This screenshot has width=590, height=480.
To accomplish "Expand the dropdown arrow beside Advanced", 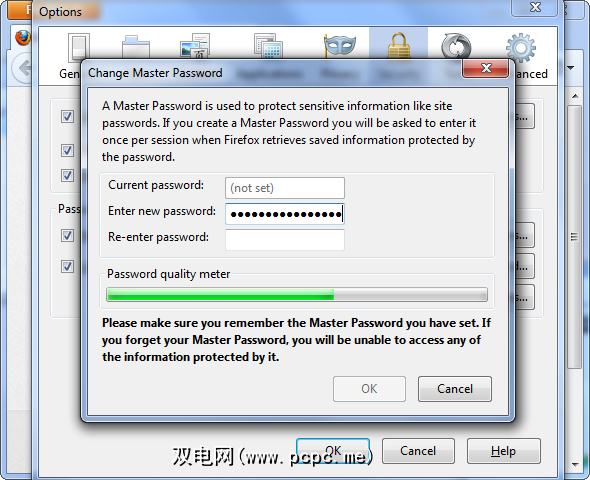I will point(570,68).
